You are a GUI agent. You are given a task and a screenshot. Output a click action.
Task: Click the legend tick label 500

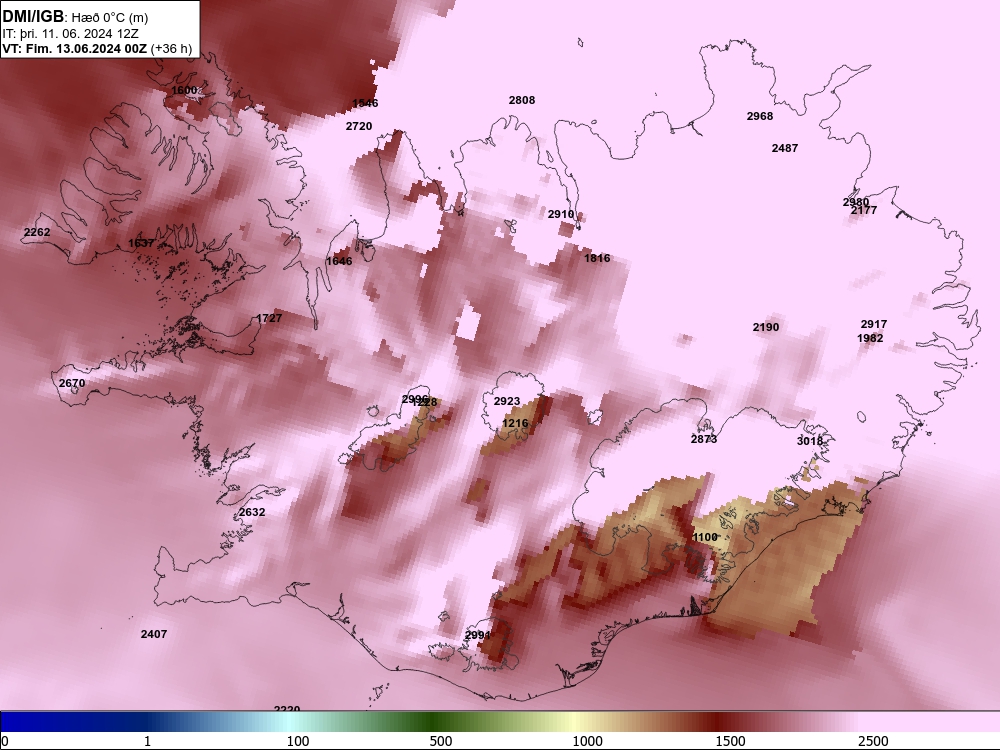441,741
